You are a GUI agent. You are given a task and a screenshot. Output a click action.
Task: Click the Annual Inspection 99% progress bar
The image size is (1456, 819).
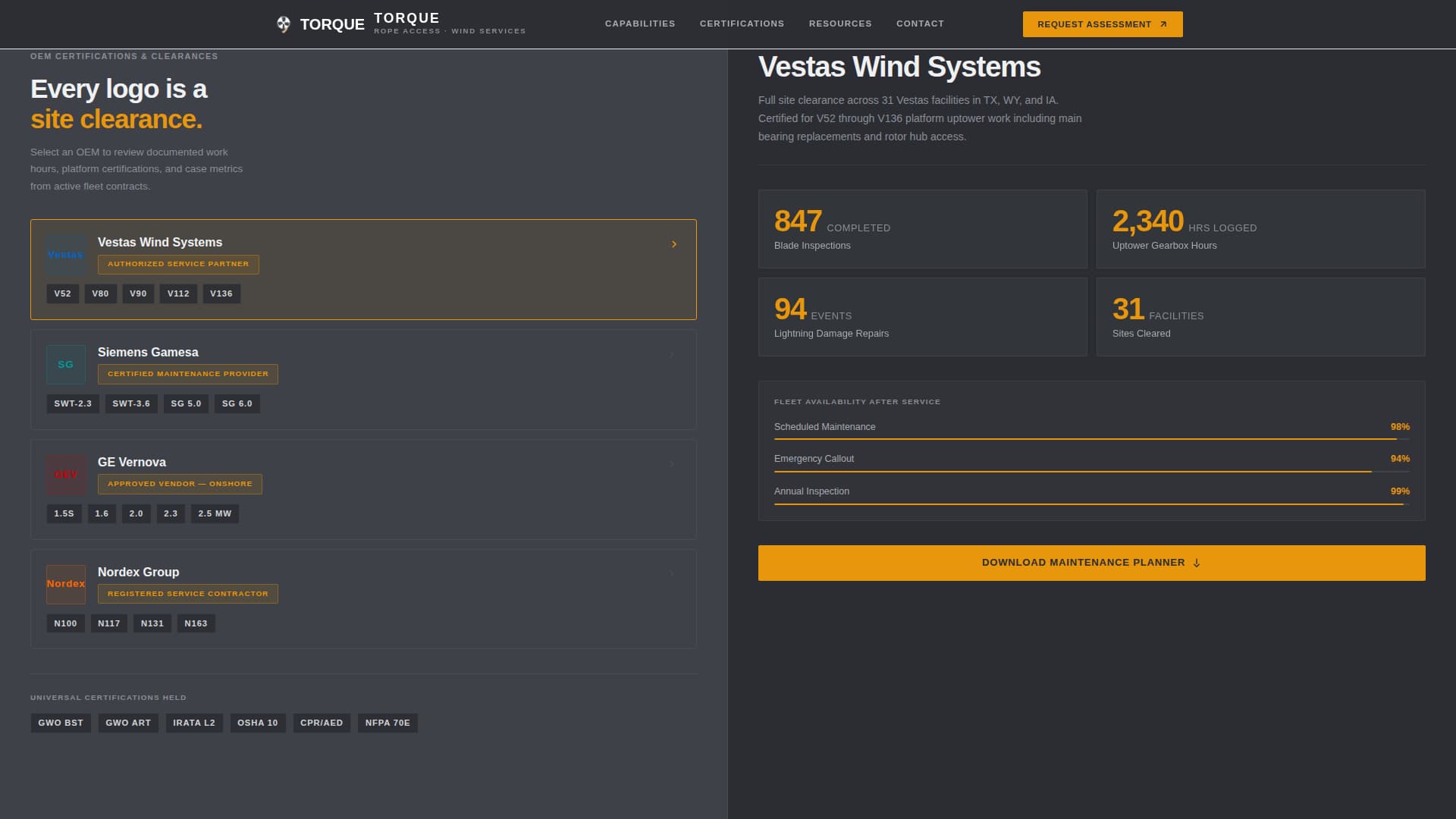[x=1092, y=504]
